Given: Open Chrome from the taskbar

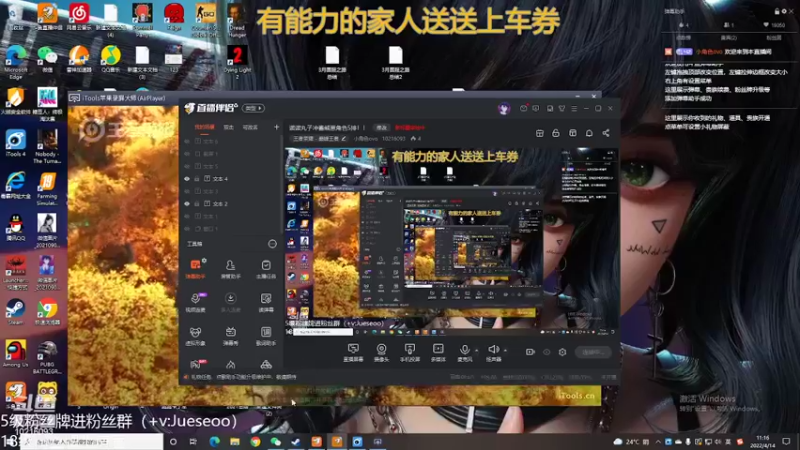Looking at the screenshot, I should (x=255, y=441).
